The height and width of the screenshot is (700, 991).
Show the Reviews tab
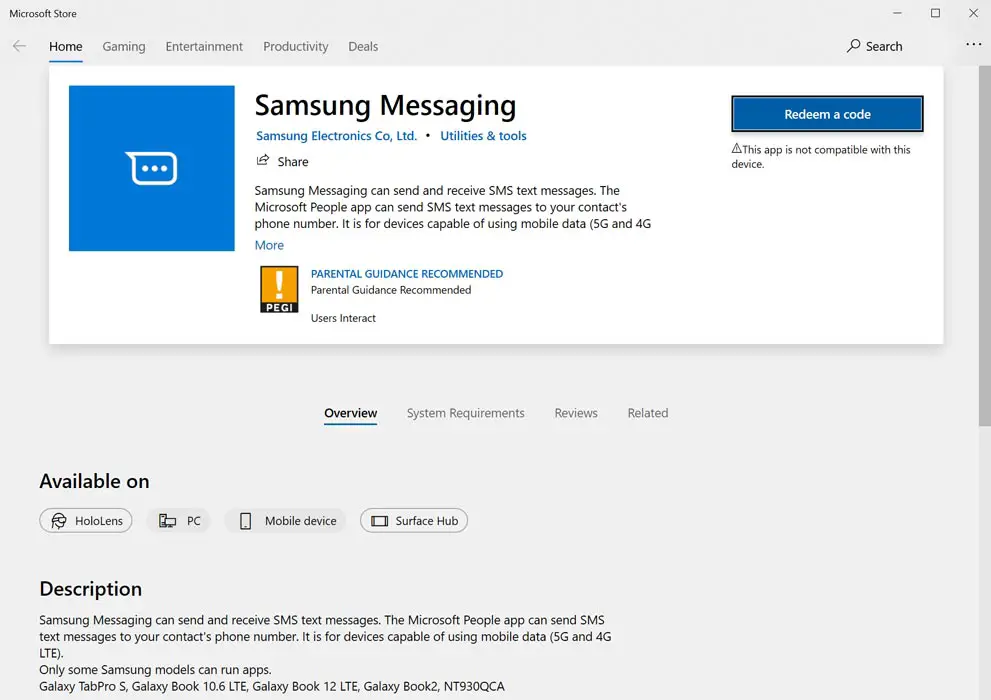tap(576, 413)
